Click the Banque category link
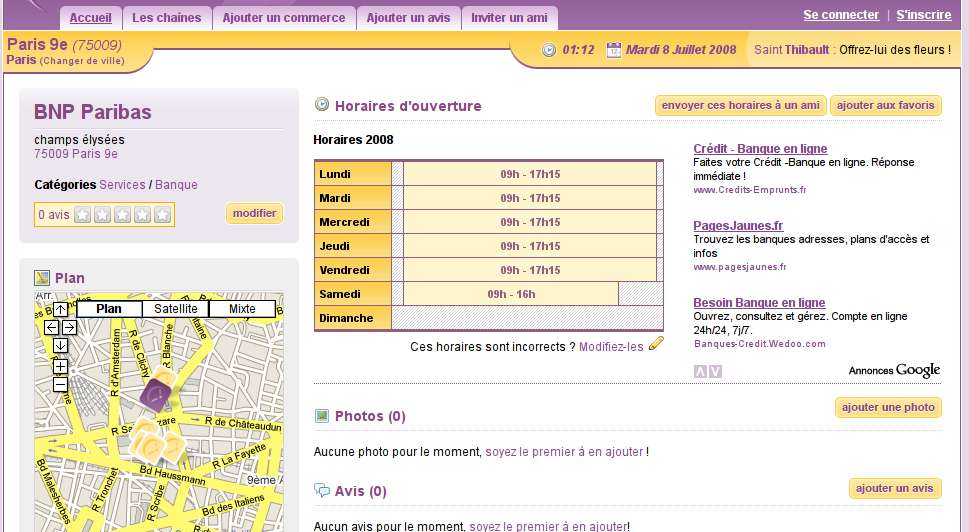The height and width of the screenshot is (532, 969). (x=176, y=185)
